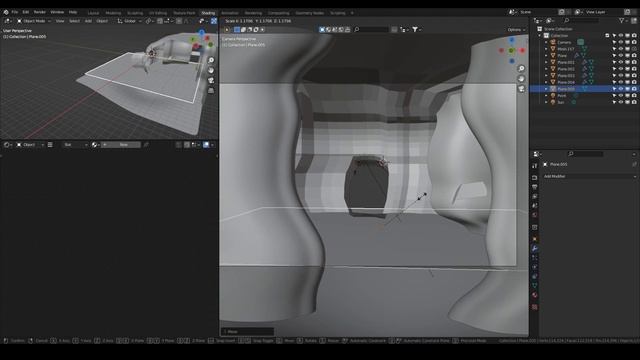Open the Object Mode dropdown
Screen dimensions: 640x360
coord(33,21)
